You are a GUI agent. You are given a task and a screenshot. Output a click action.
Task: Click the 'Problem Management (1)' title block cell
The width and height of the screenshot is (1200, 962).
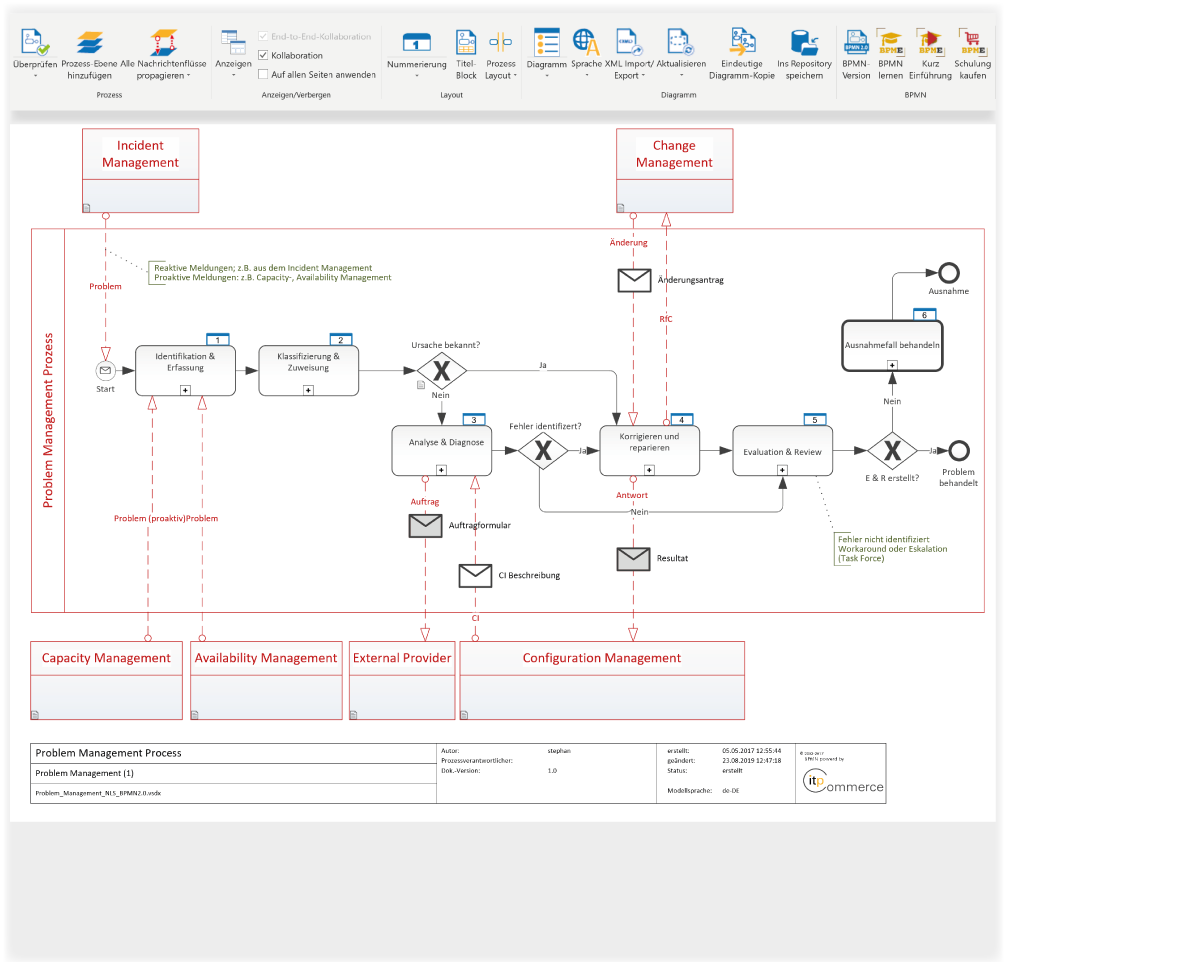point(235,773)
